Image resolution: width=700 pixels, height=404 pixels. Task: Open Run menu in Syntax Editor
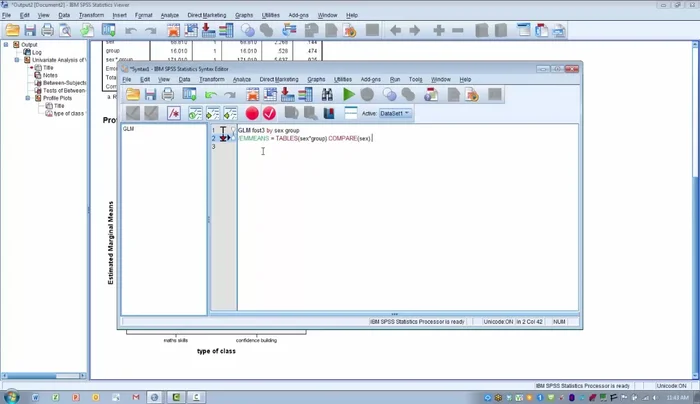[x=395, y=79]
